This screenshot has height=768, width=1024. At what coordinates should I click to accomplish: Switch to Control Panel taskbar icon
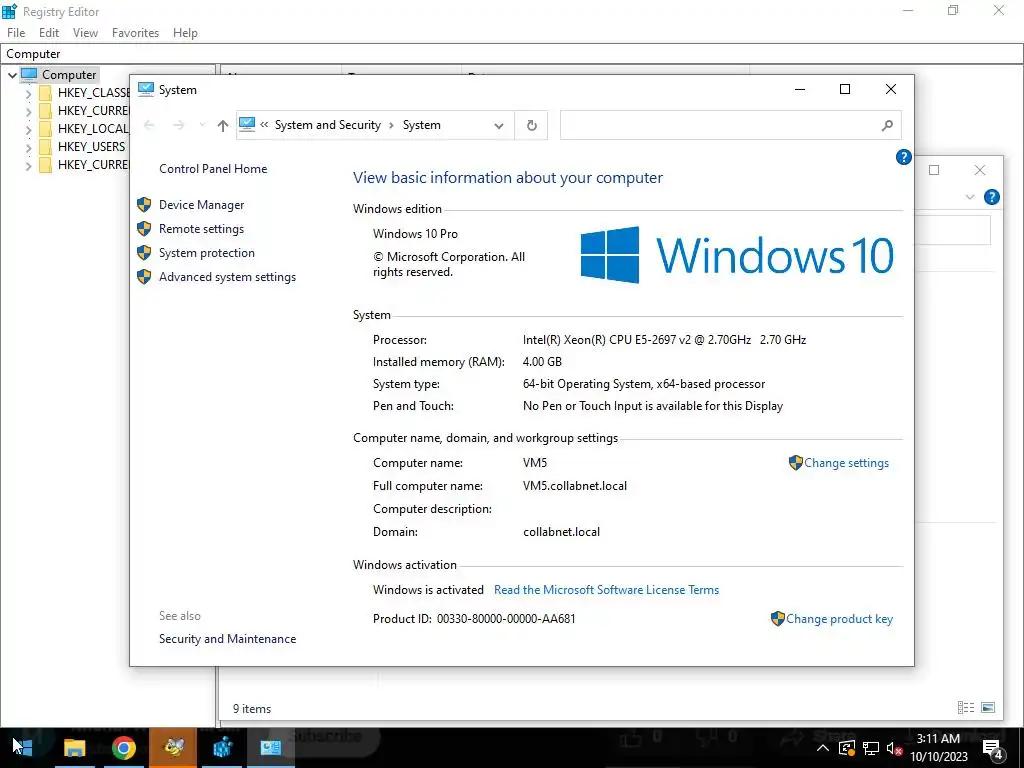271,747
